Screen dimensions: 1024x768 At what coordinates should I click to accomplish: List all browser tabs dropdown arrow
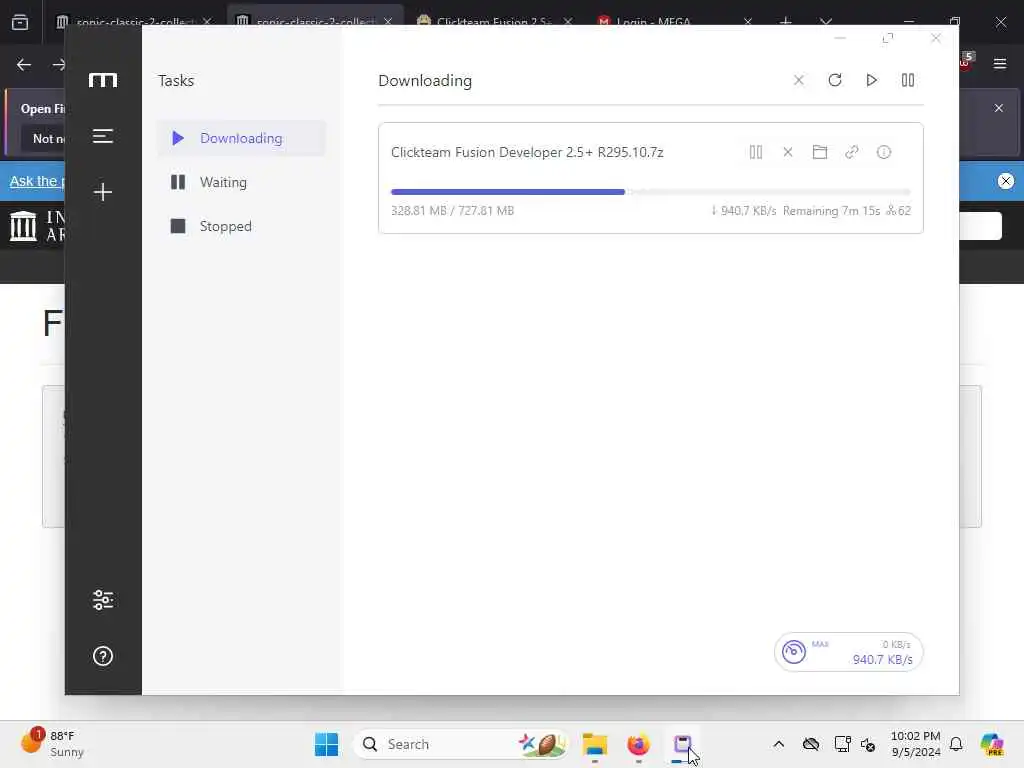[825, 22]
